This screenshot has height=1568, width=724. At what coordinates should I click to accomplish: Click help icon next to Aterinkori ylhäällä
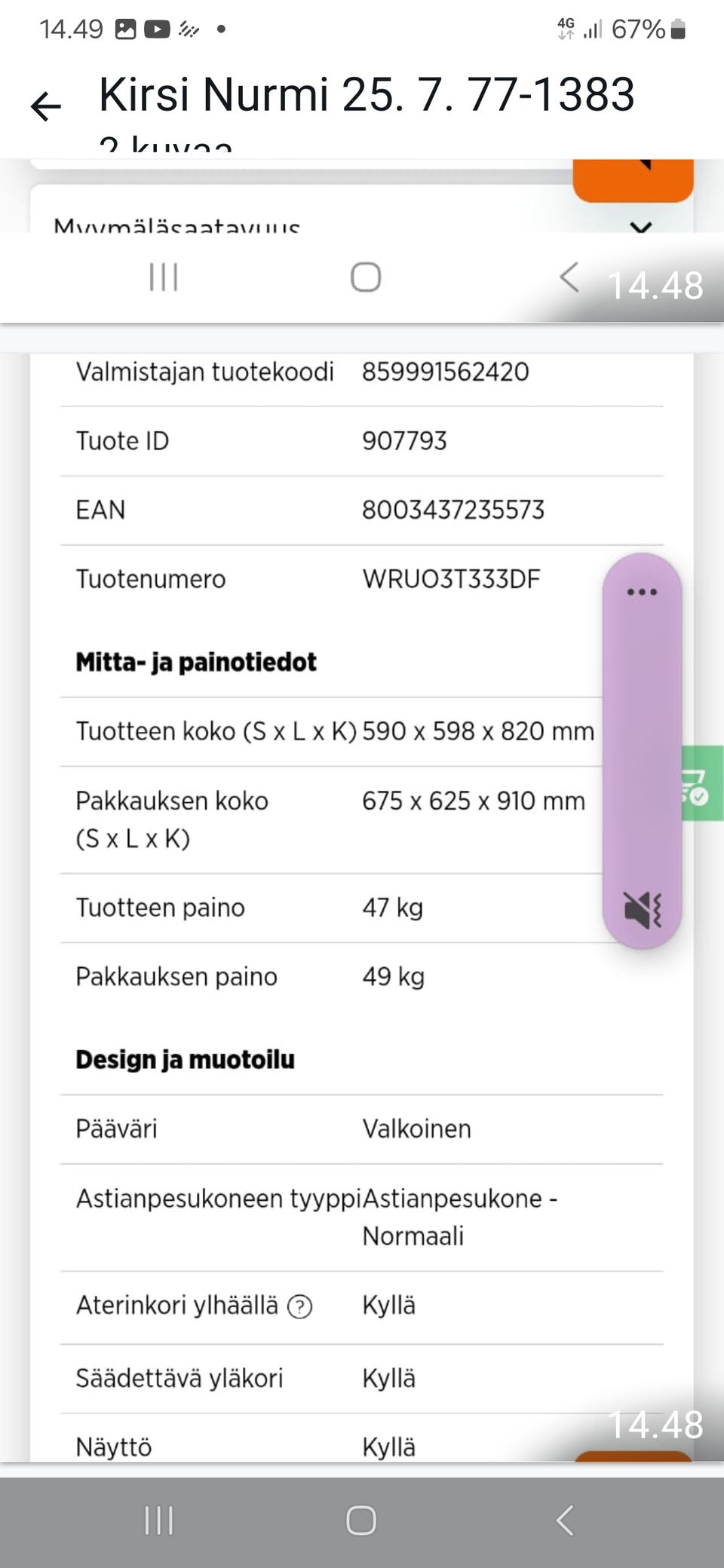(299, 1306)
